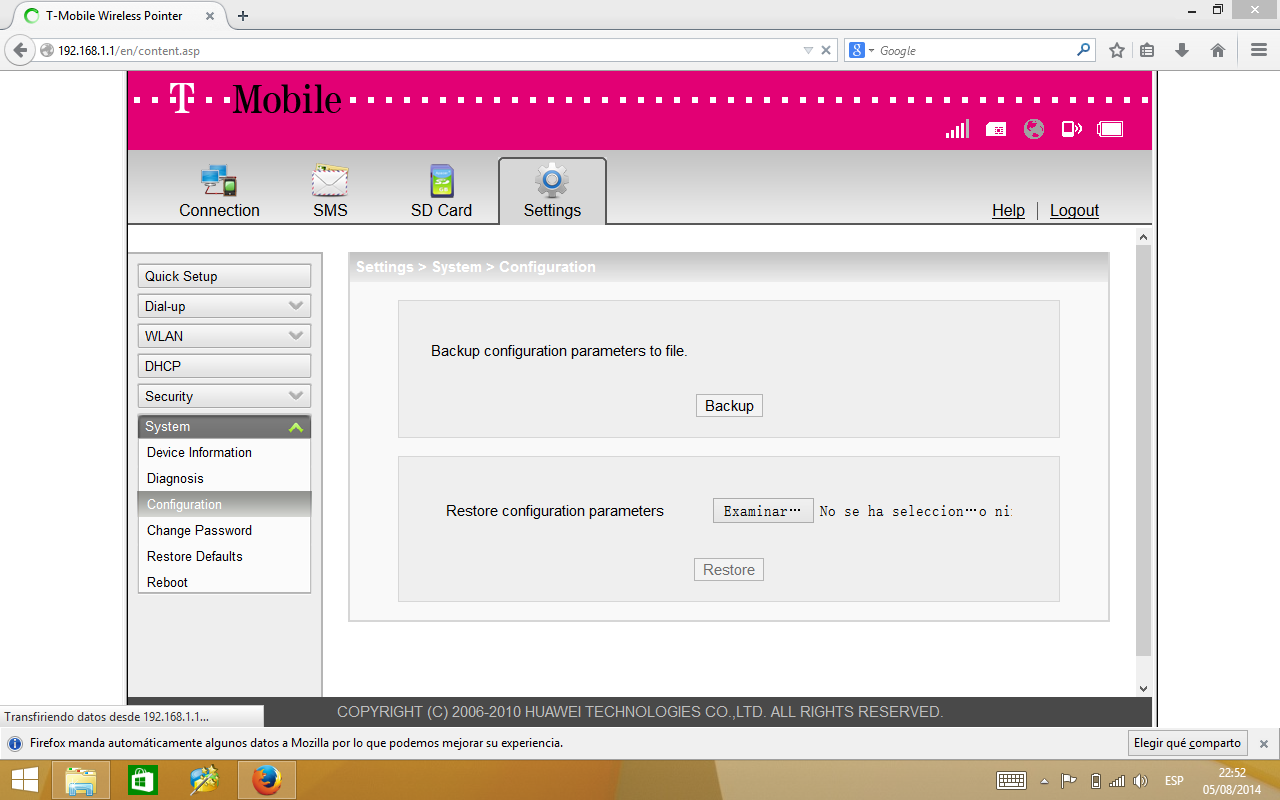Open the SD Card icon
Screen dimensions: 1280x800
pos(441,181)
